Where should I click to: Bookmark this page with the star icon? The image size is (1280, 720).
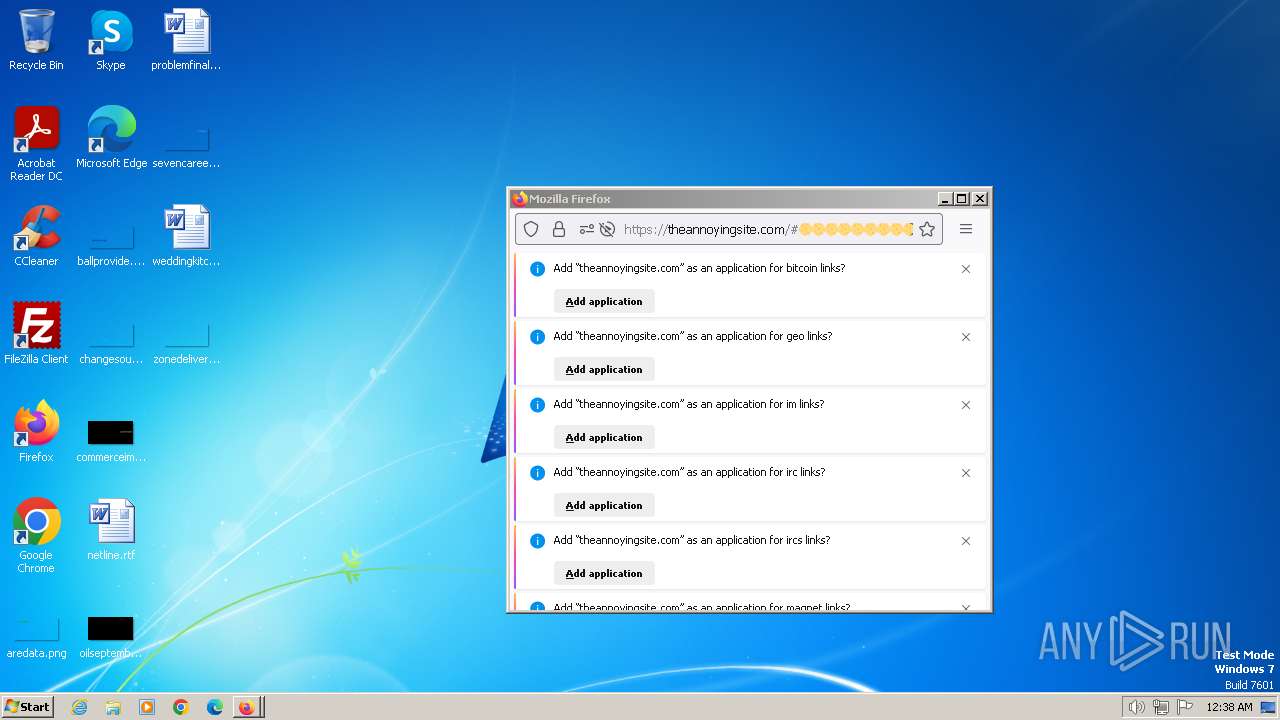coord(927,229)
